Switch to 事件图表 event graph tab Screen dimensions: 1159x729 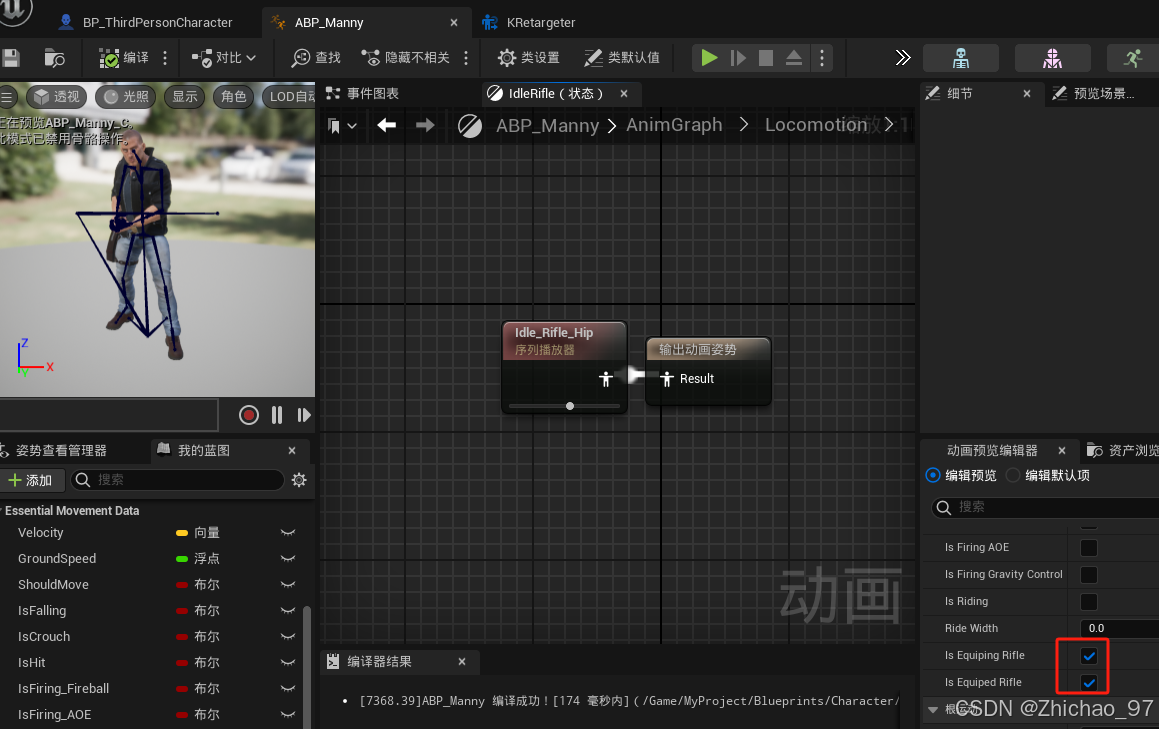pyautogui.click(x=363, y=93)
